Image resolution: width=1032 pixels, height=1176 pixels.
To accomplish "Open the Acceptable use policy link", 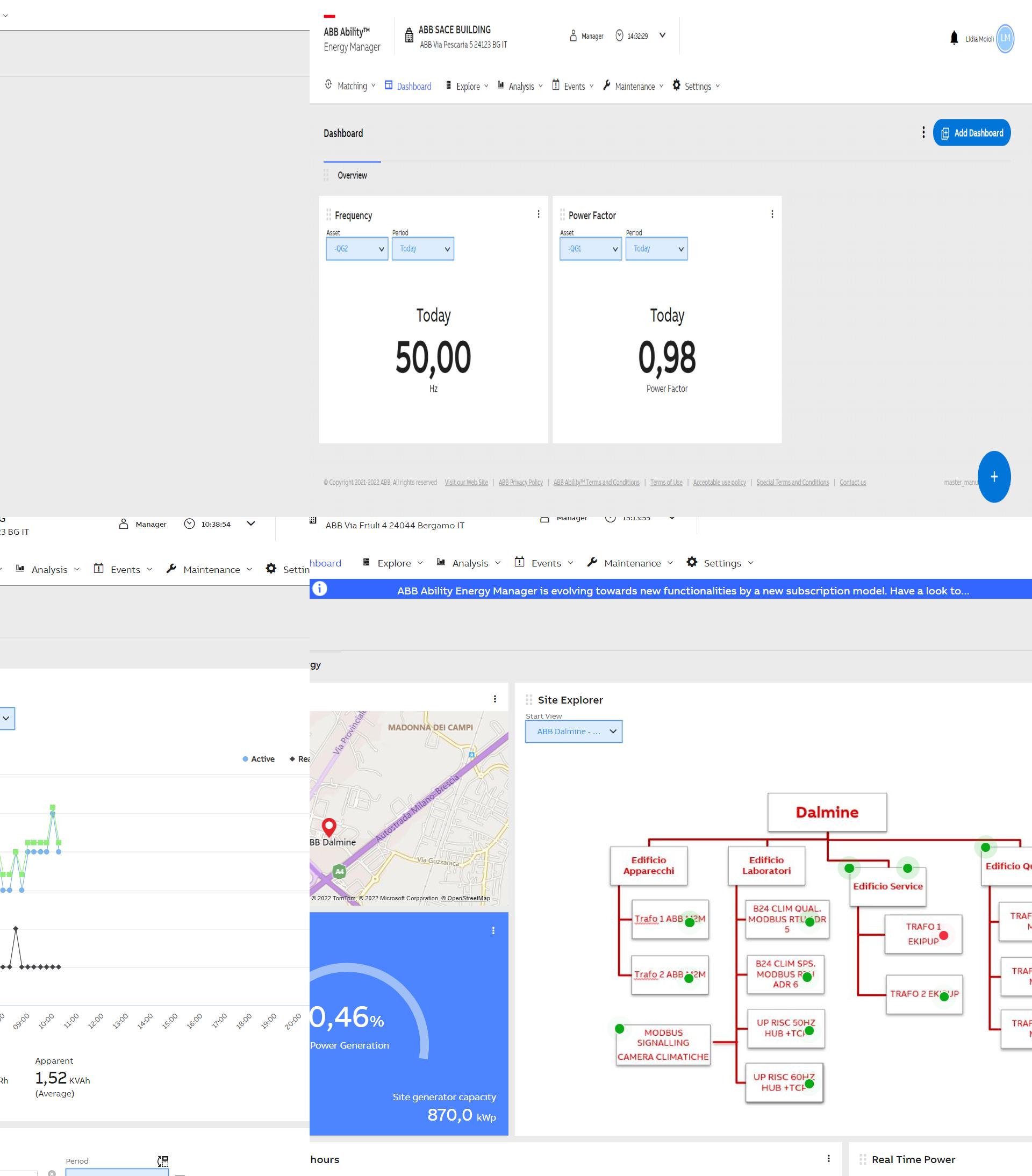I will coord(719,482).
